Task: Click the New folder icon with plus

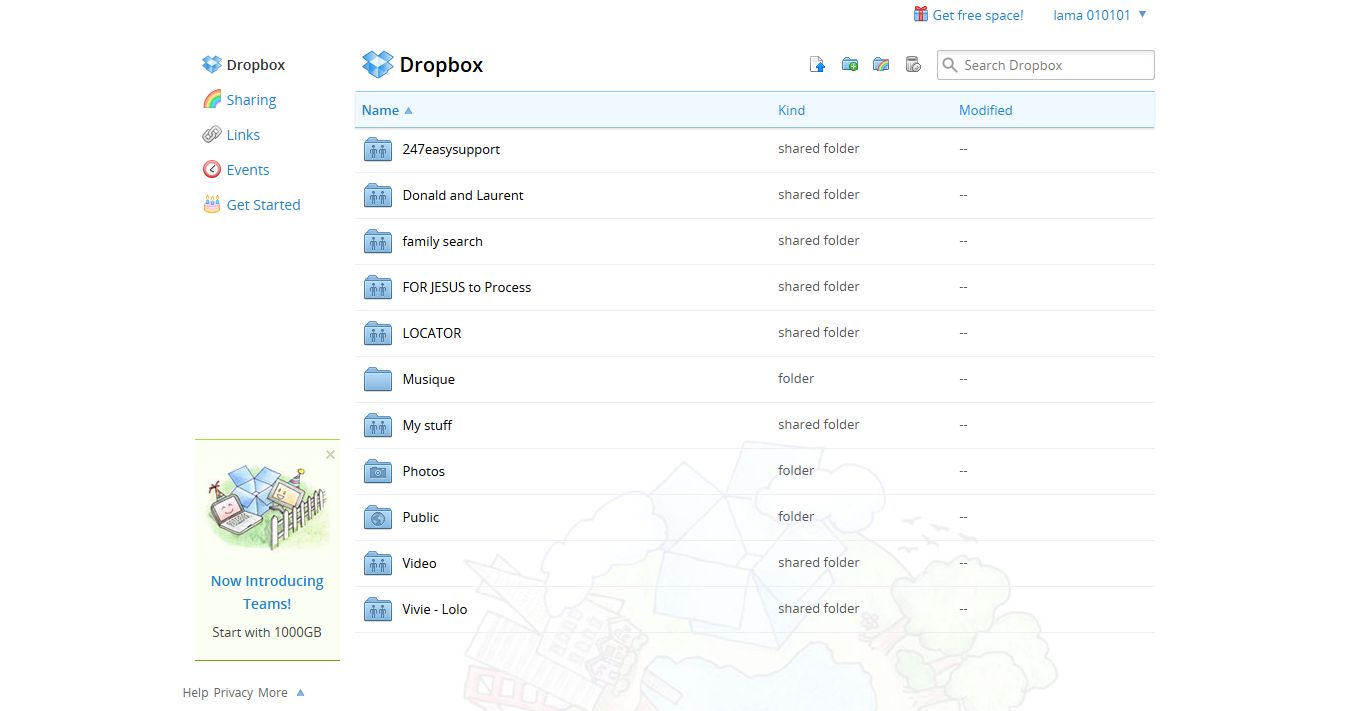Action: 850,65
